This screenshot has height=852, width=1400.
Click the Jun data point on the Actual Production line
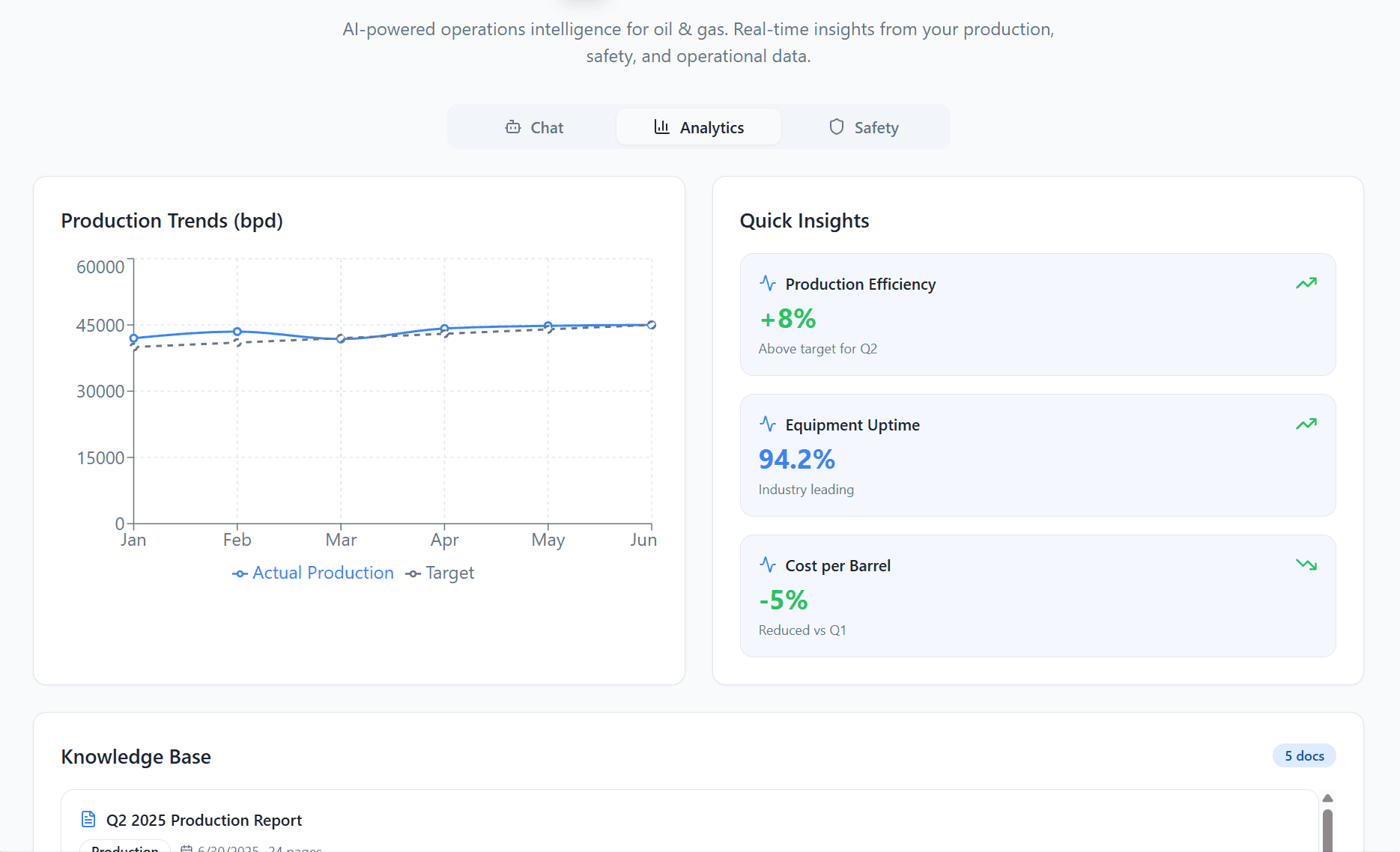coord(651,325)
